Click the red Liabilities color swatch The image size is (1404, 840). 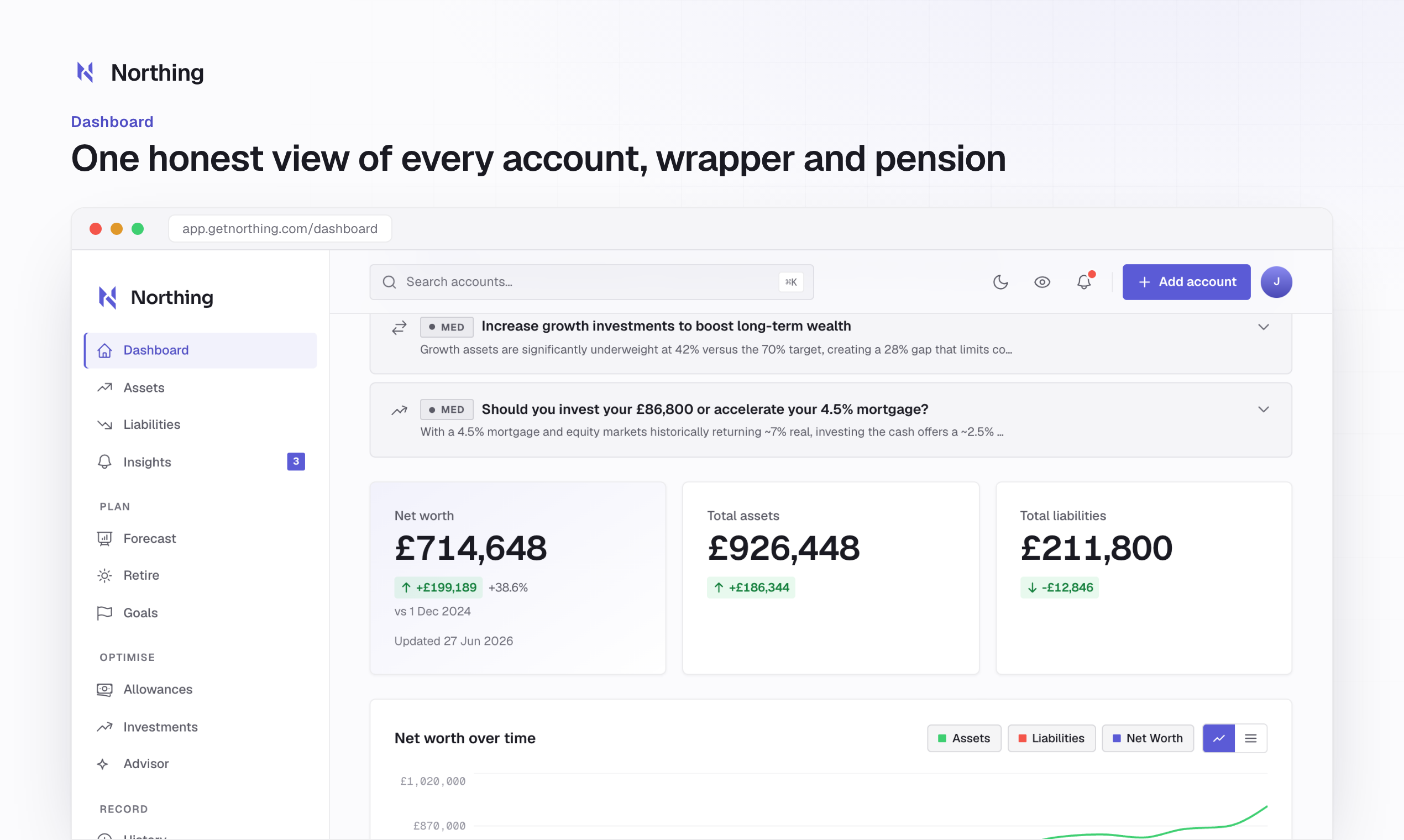click(1023, 738)
